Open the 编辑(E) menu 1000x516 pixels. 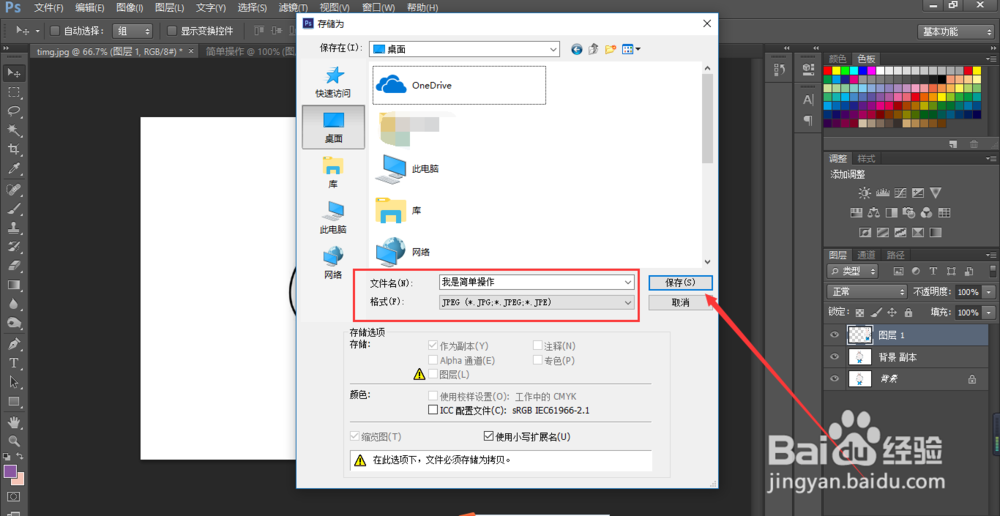point(89,8)
